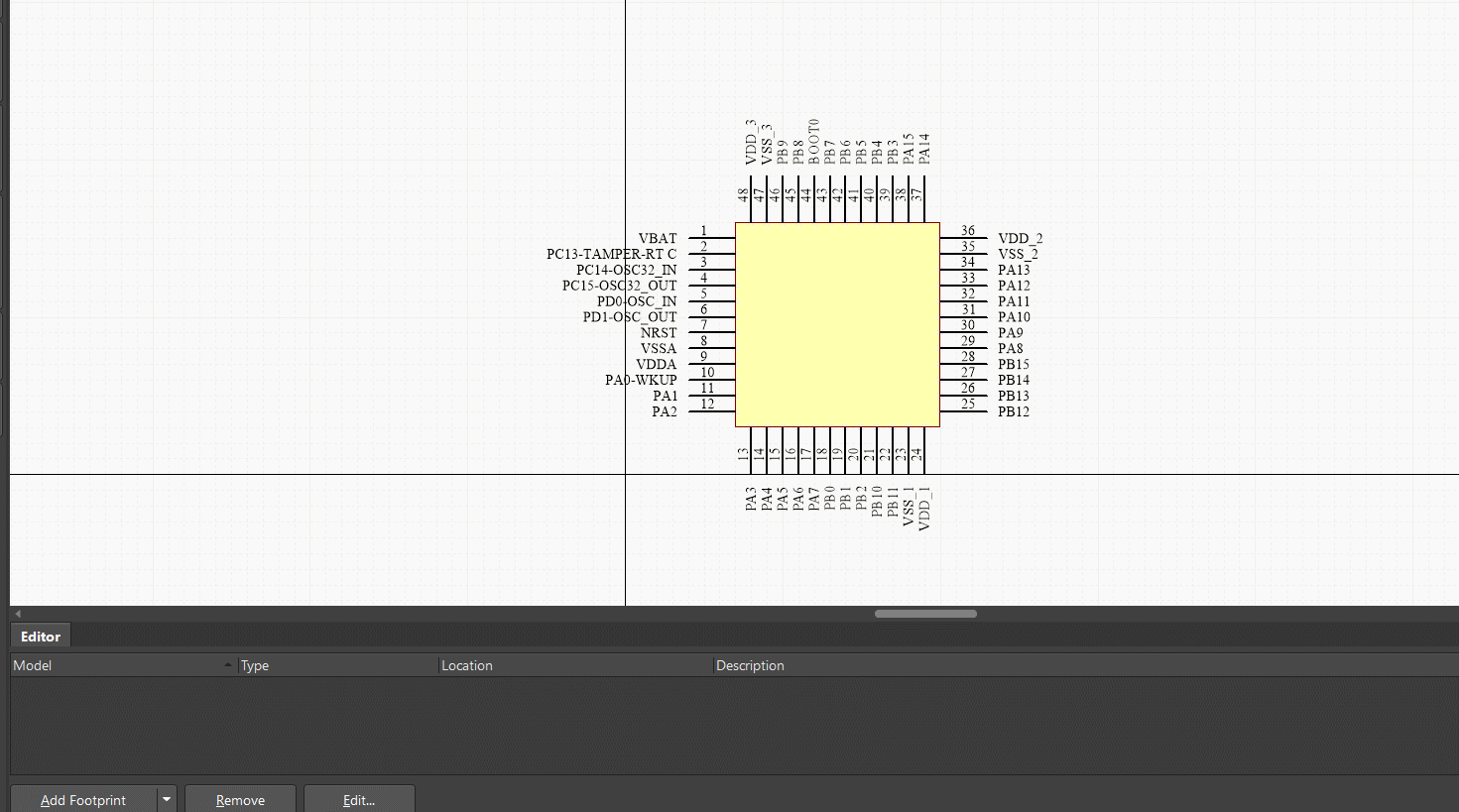Viewport: 1459px width, 812px height.
Task: Click the Remove button
Action: (x=240, y=799)
